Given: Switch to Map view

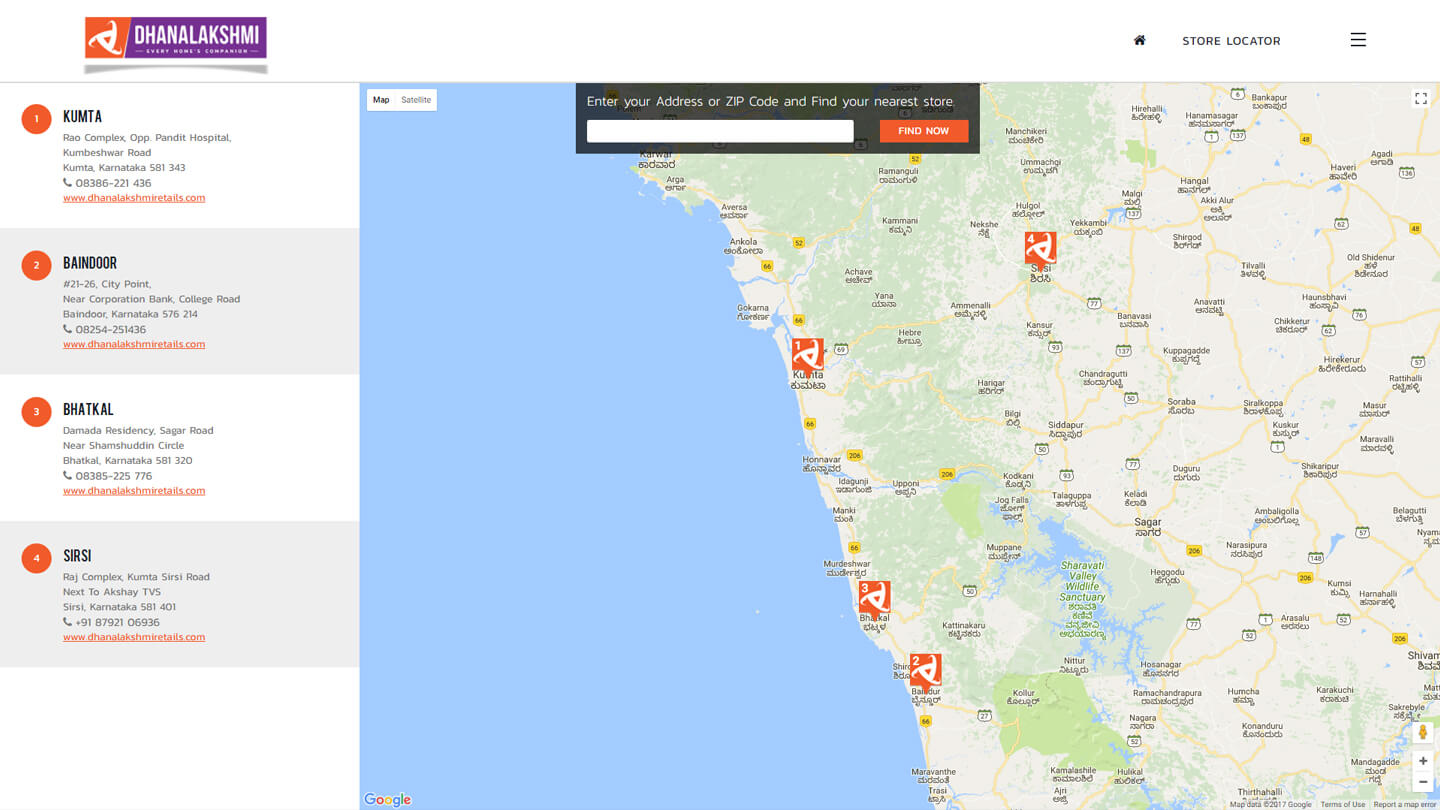Looking at the screenshot, I should [381, 100].
